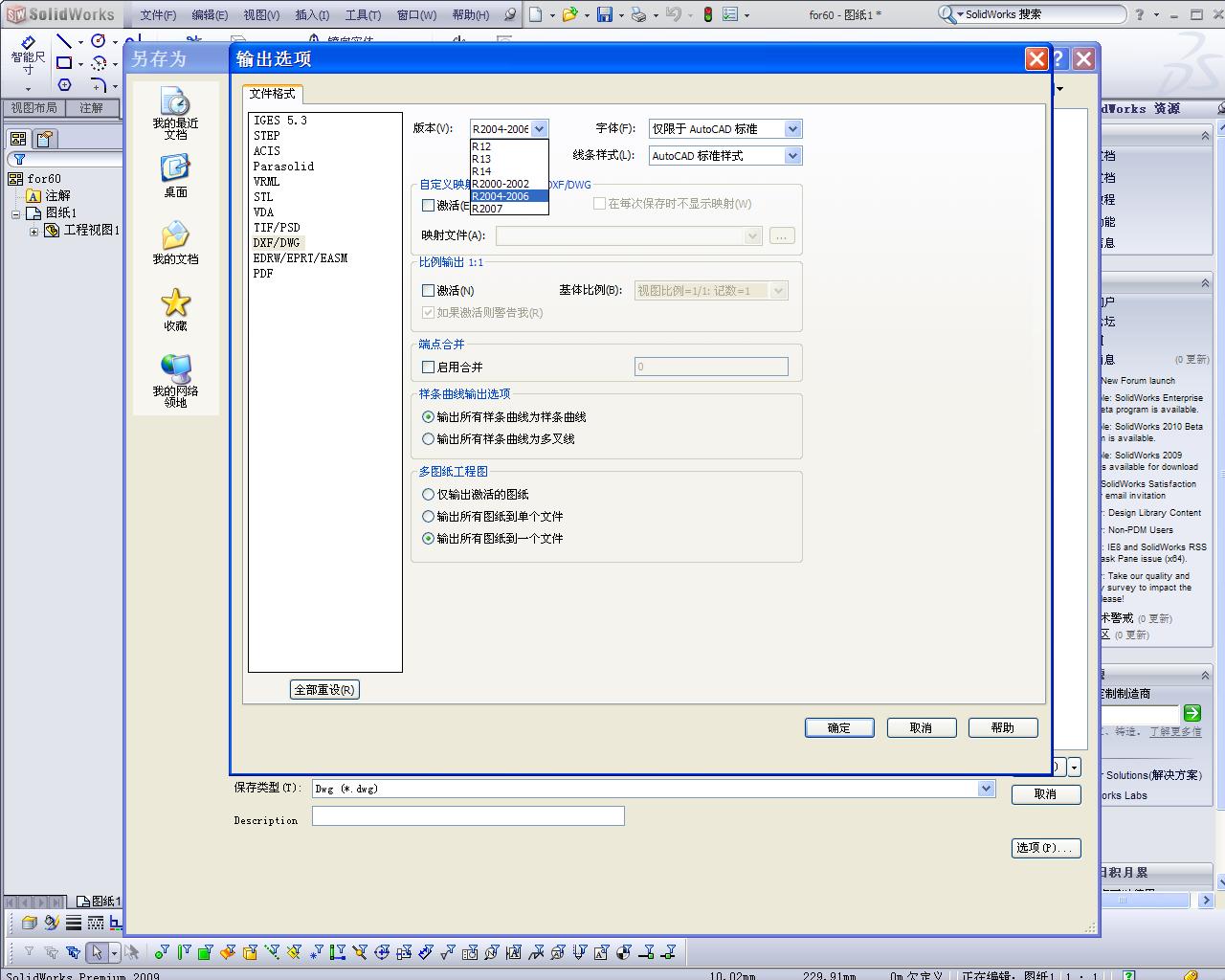Choose R12 in version dropdown list
The image size is (1225, 980).
(509, 146)
